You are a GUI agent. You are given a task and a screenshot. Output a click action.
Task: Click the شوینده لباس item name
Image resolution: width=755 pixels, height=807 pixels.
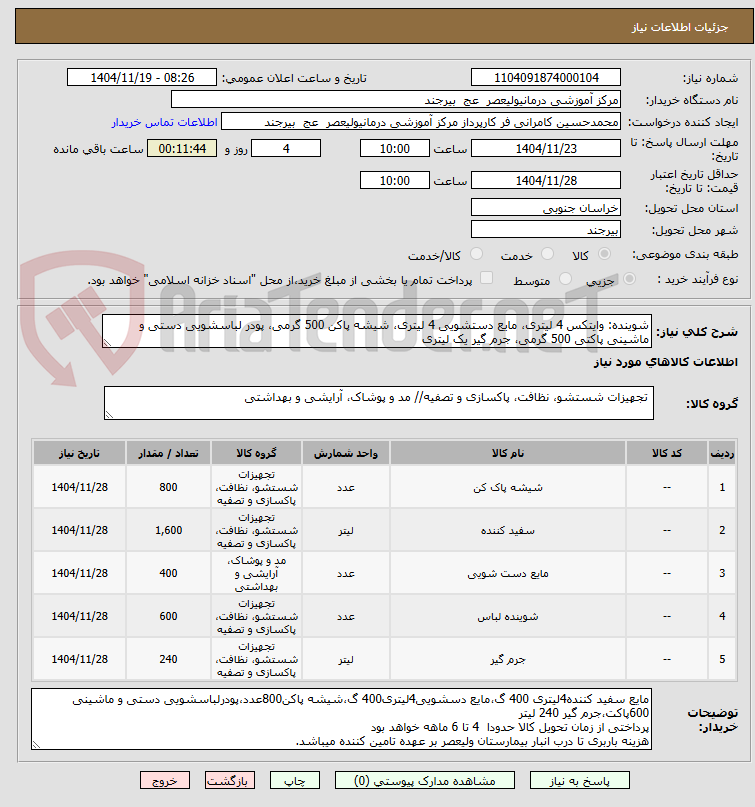point(508,616)
